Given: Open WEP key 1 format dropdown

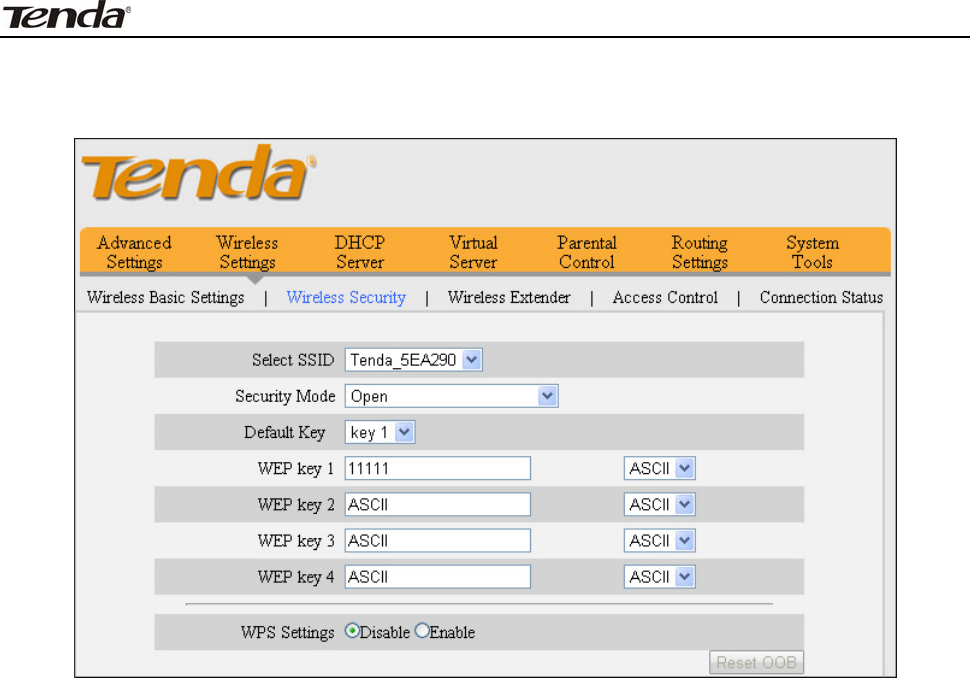Looking at the screenshot, I should 659,468.
